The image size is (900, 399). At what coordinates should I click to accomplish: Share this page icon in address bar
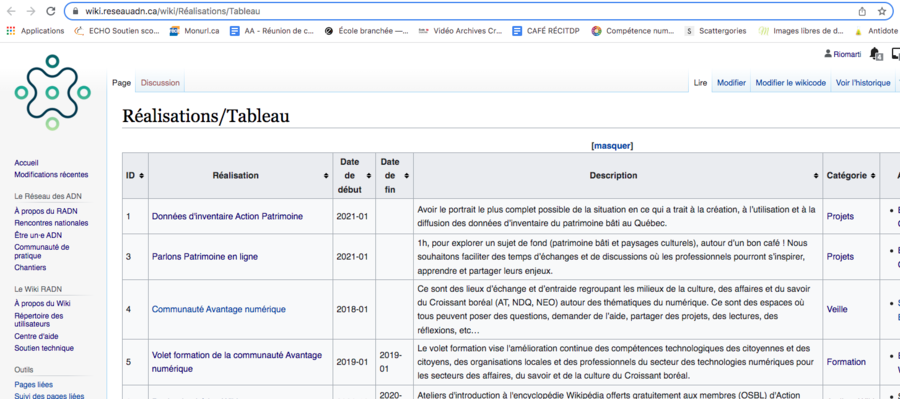(862, 11)
